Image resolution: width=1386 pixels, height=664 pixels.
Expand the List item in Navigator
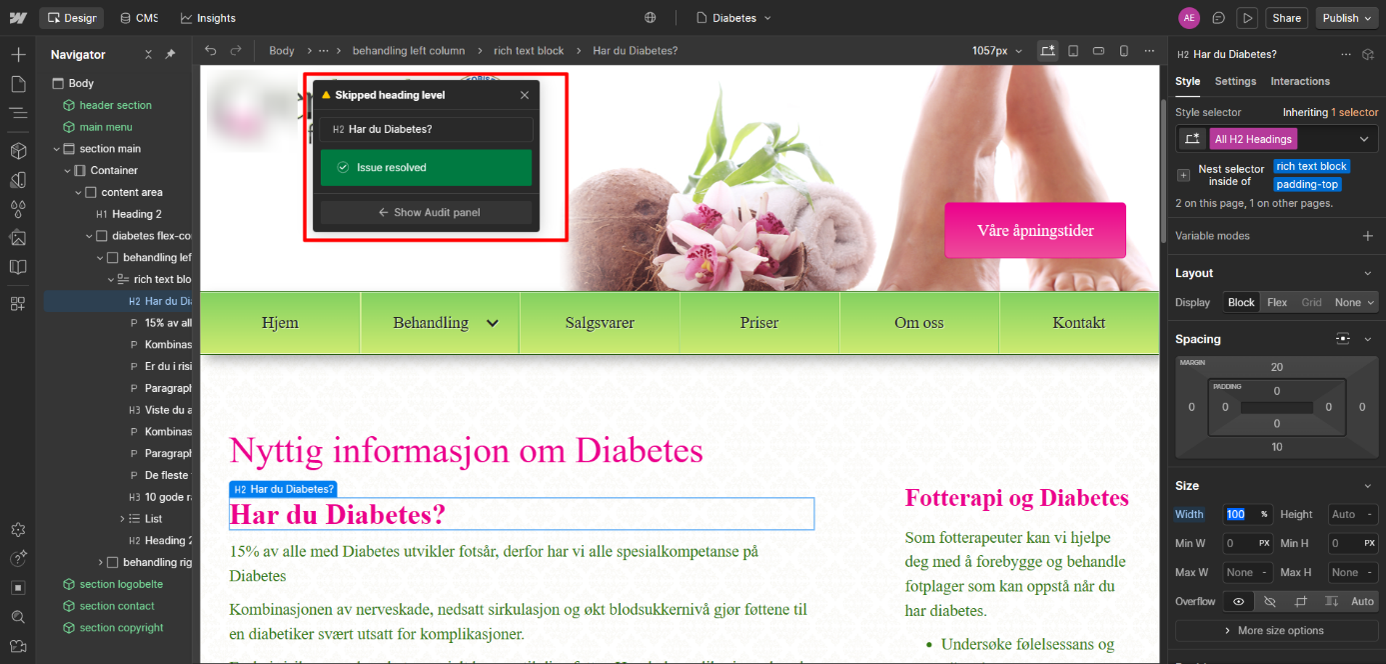[x=122, y=518]
